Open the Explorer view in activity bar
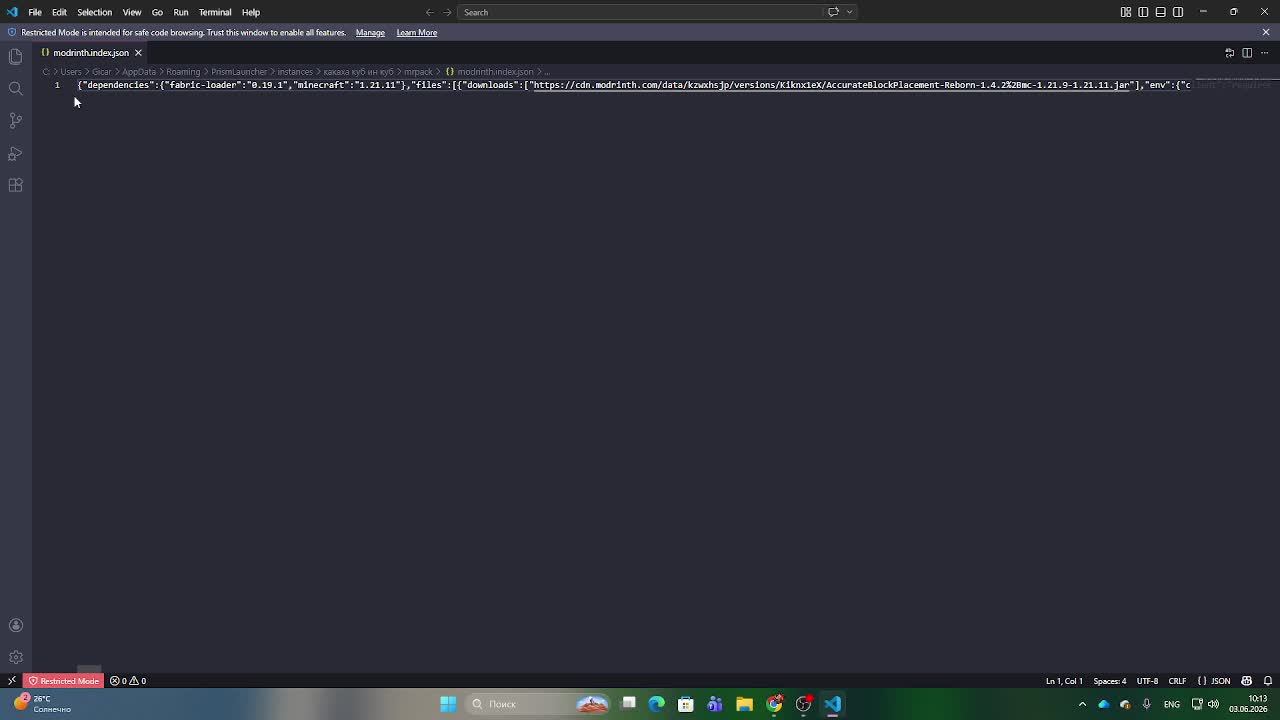Image resolution: width=1280 pixels, height=720 pixels. pos(15,57)
